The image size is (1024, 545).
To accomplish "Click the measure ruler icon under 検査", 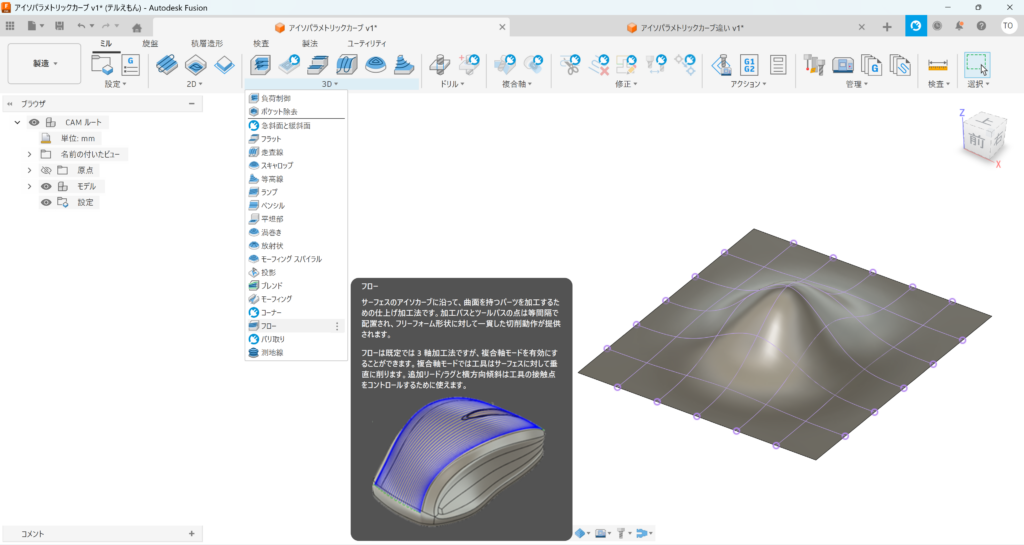I will click(937, 65).
